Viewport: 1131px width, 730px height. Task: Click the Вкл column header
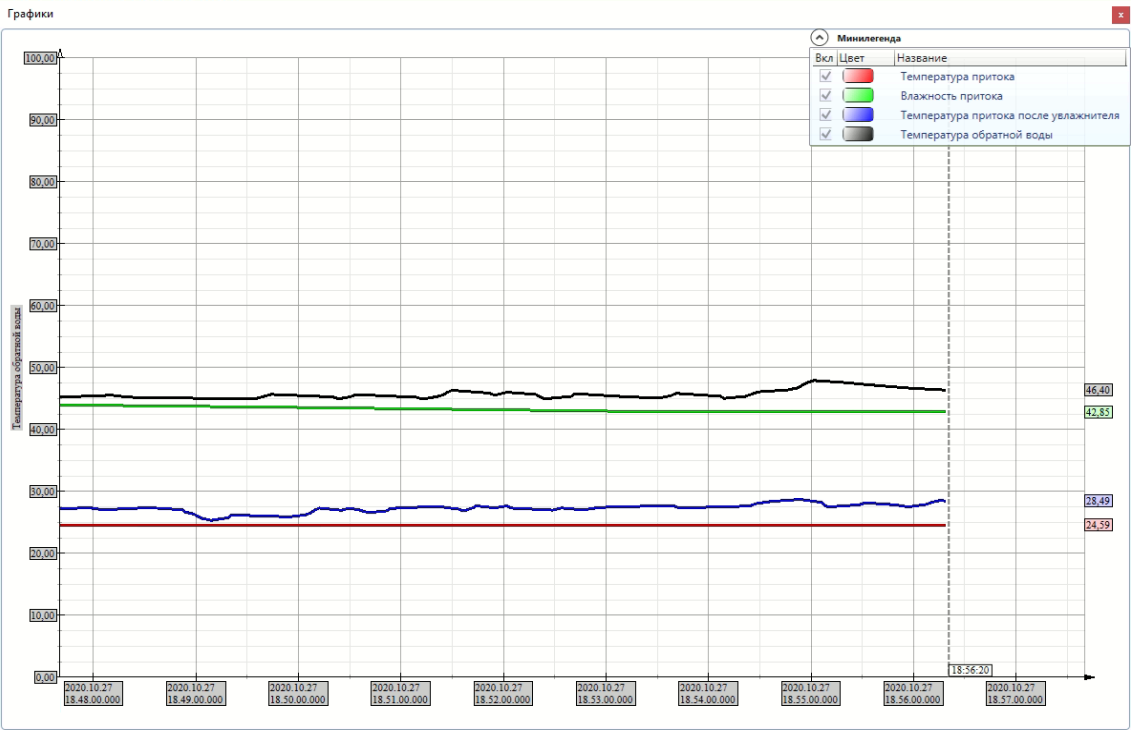pos(823,58)
